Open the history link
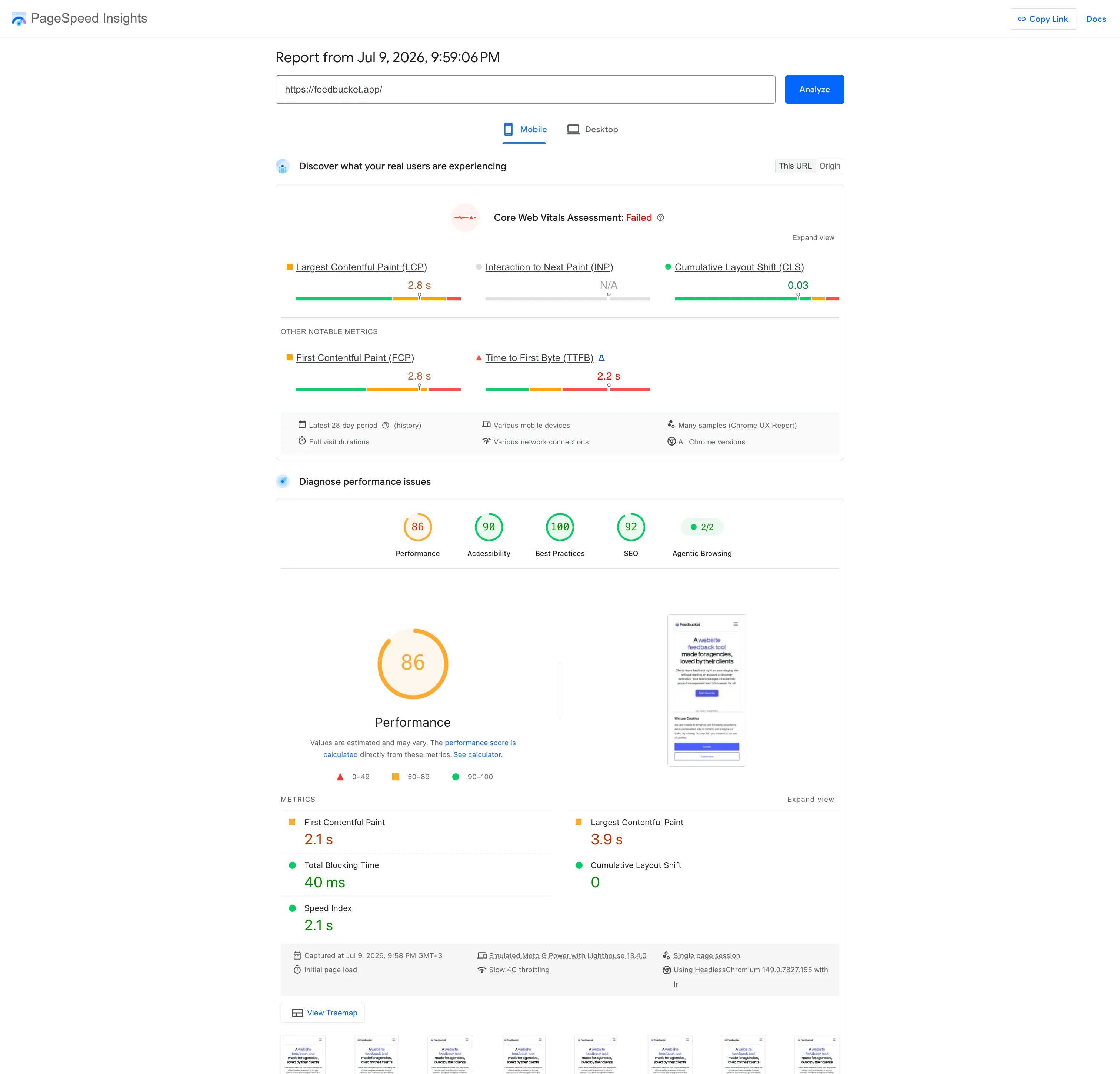Image resolution: width=1120 pixels, height=1074 pixels. (407, 425)
